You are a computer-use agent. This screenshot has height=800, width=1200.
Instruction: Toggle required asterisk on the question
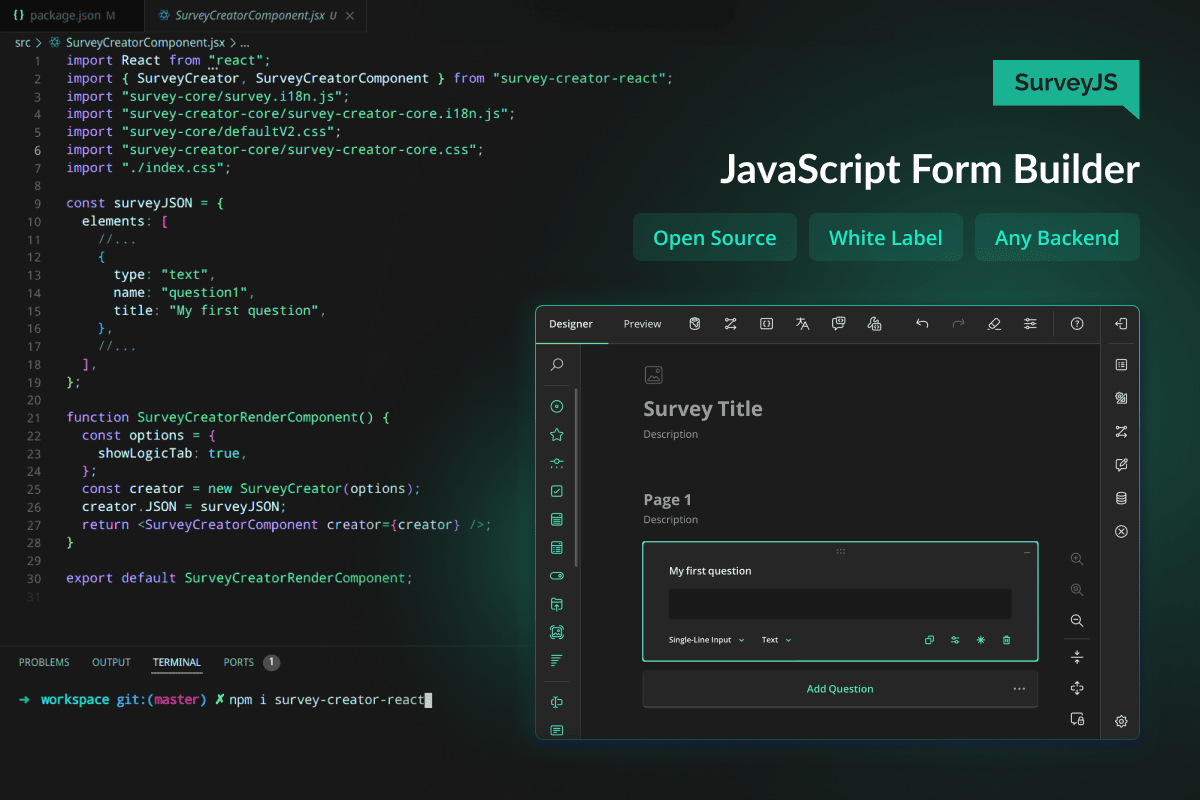(x=981, y=640)
